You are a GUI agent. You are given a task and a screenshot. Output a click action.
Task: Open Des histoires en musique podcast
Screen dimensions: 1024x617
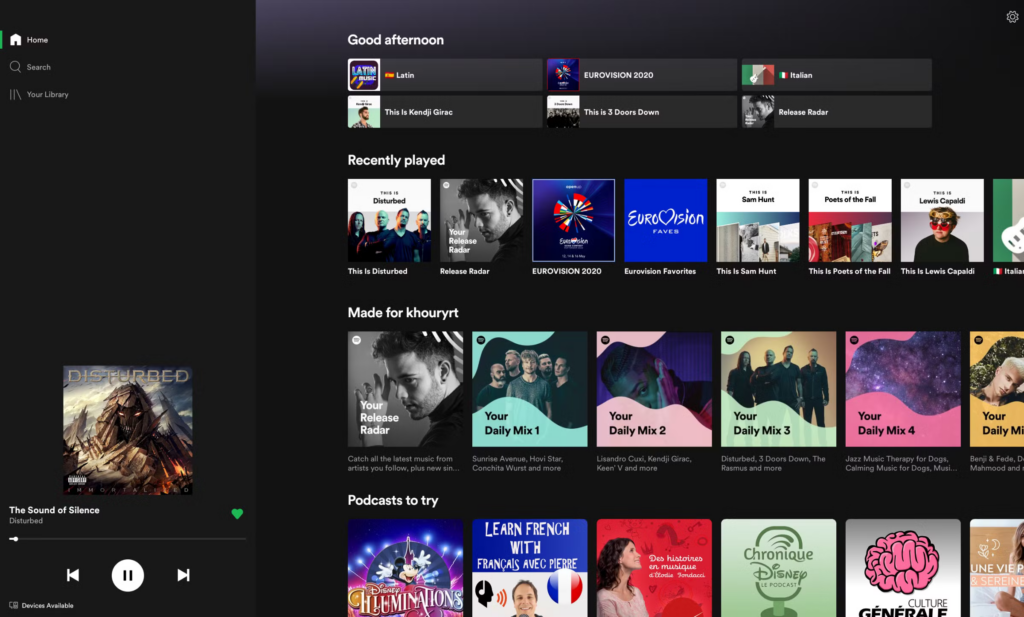pos(654,568)
